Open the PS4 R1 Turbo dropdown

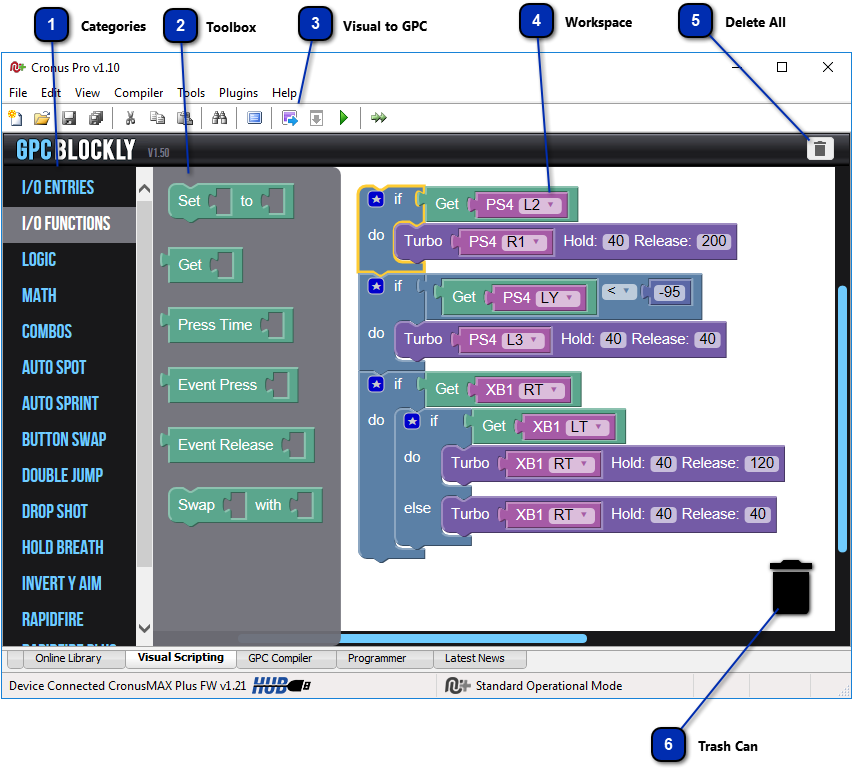[x=524, y=241]
